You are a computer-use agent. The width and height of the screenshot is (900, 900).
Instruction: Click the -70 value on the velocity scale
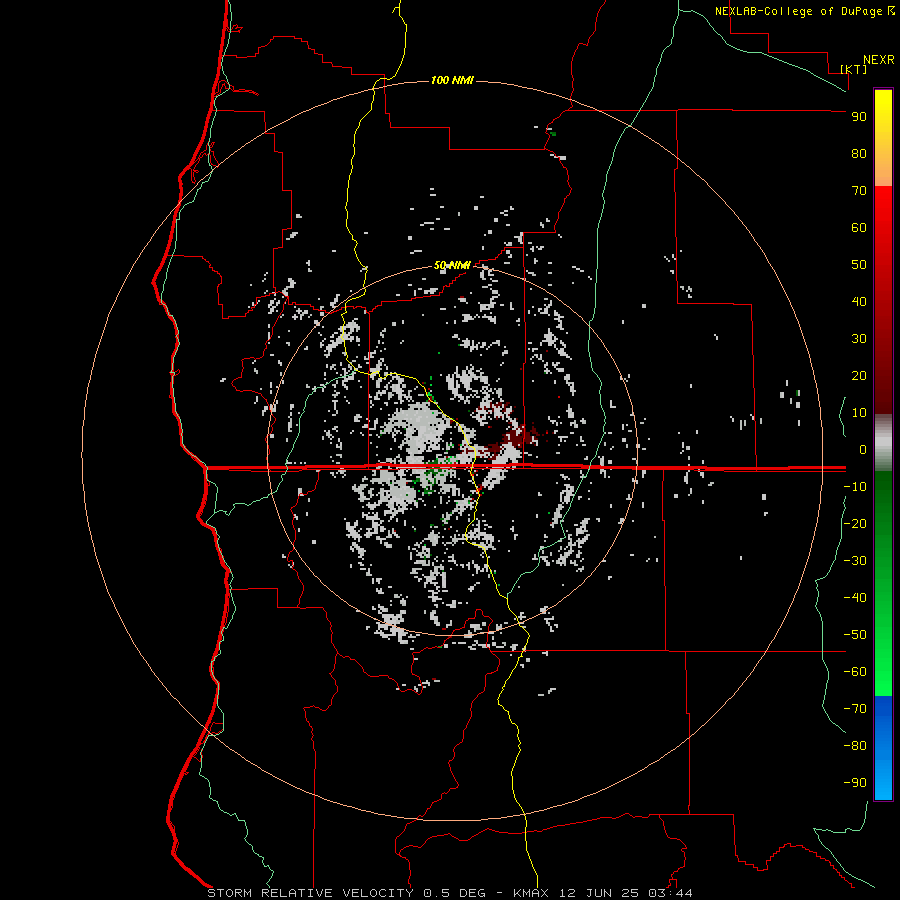(x=855, y=709)
